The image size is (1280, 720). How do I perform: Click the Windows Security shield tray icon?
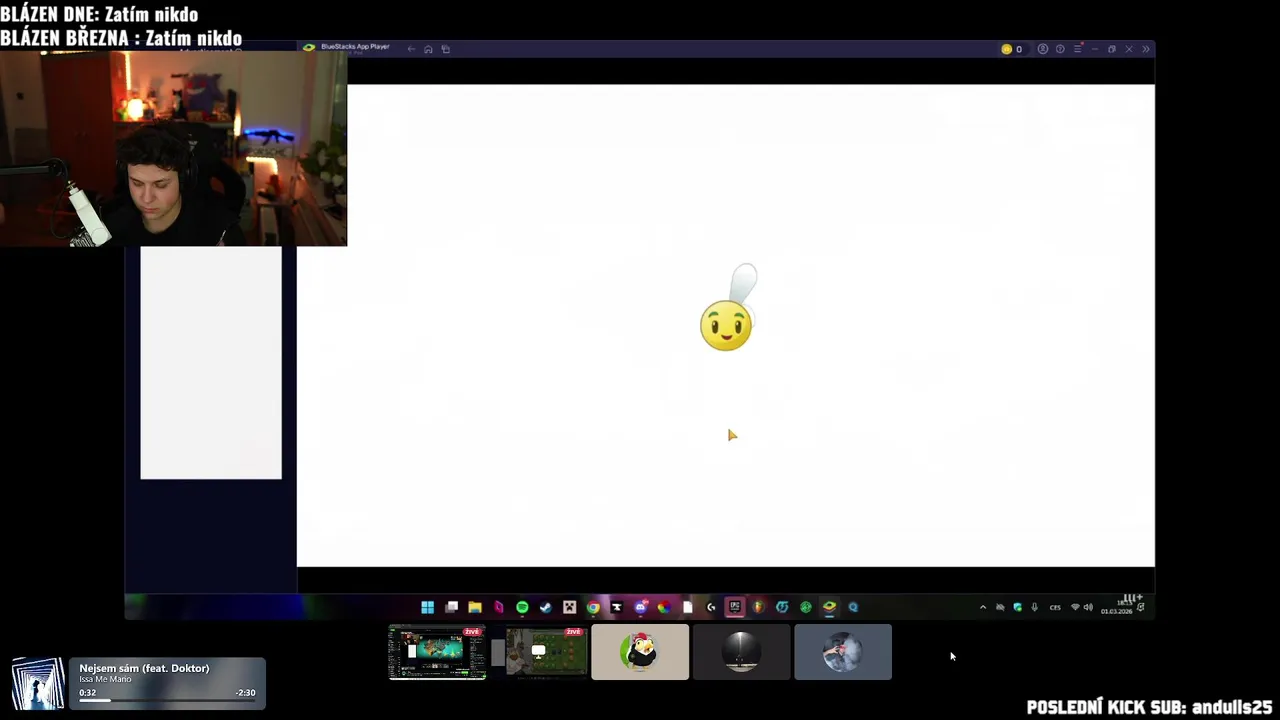(x=1017, y=607)
